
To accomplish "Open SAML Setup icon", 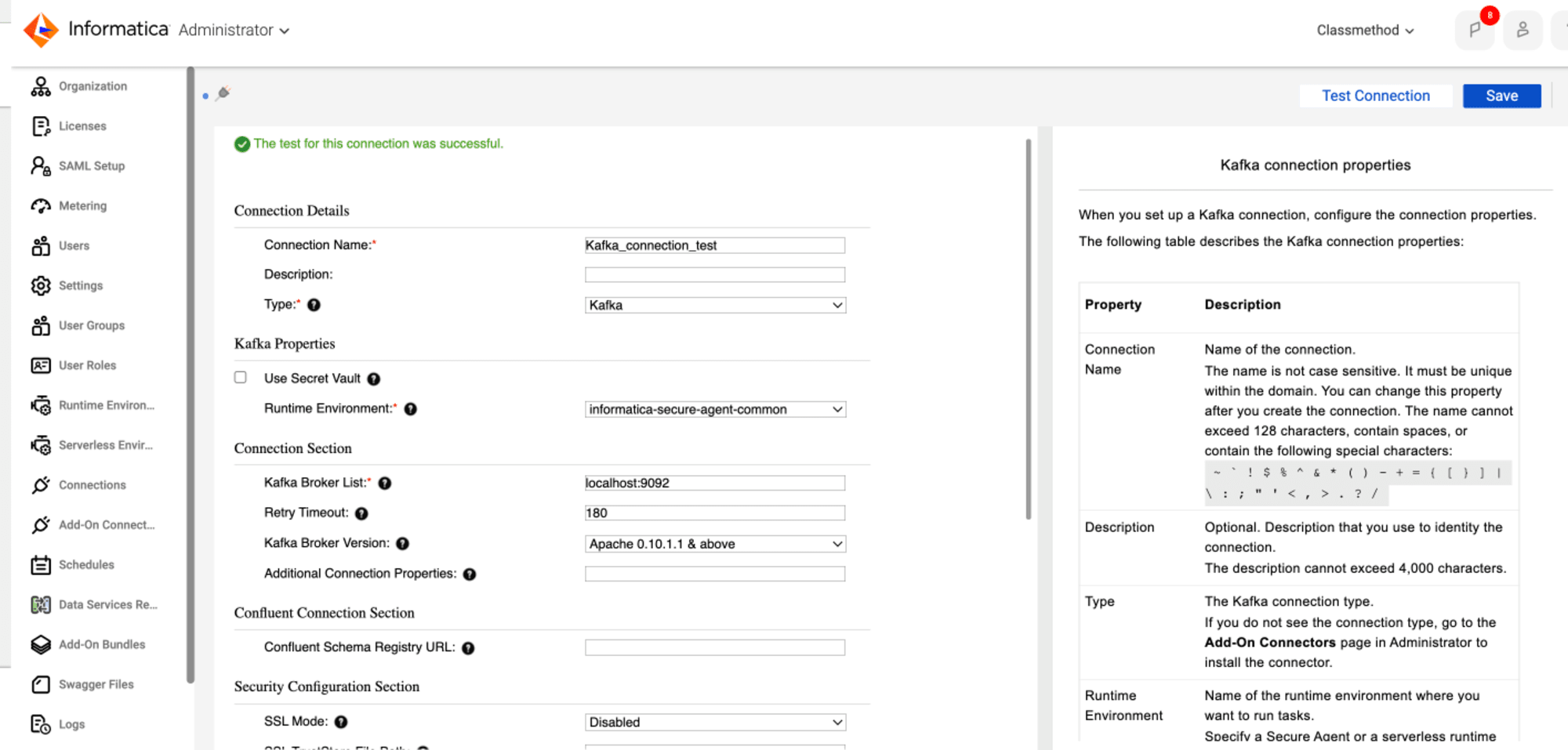I will (x=41, y=166).
